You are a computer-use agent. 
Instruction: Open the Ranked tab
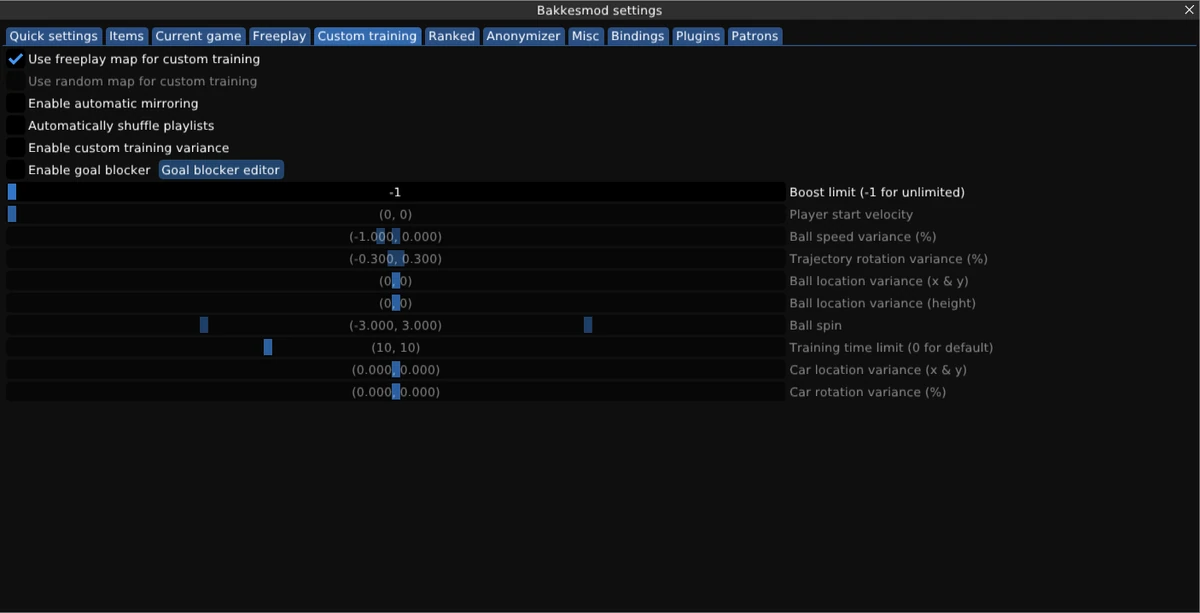[x=451, y=35]
